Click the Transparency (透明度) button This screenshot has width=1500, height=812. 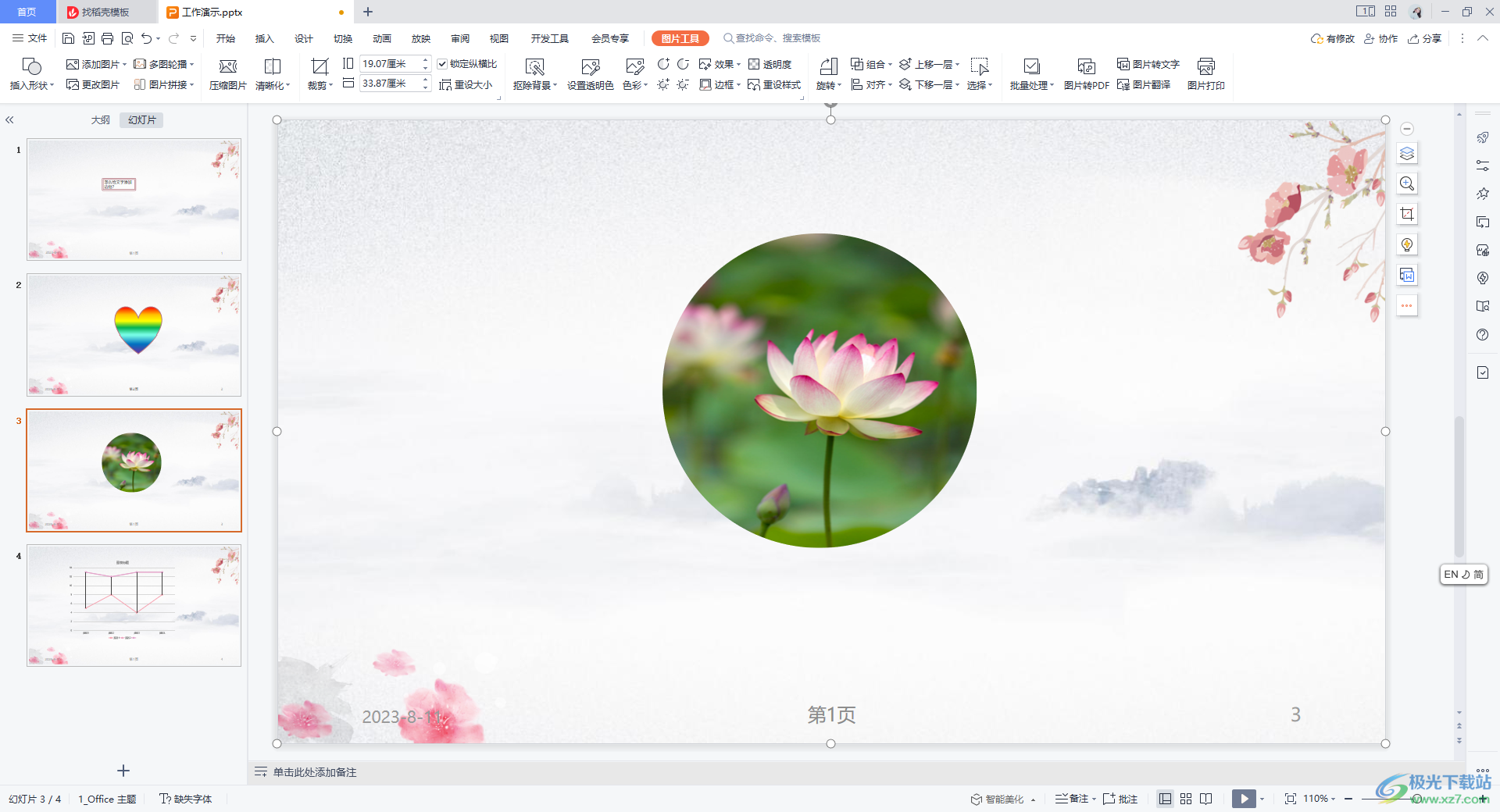pos(770,64)
